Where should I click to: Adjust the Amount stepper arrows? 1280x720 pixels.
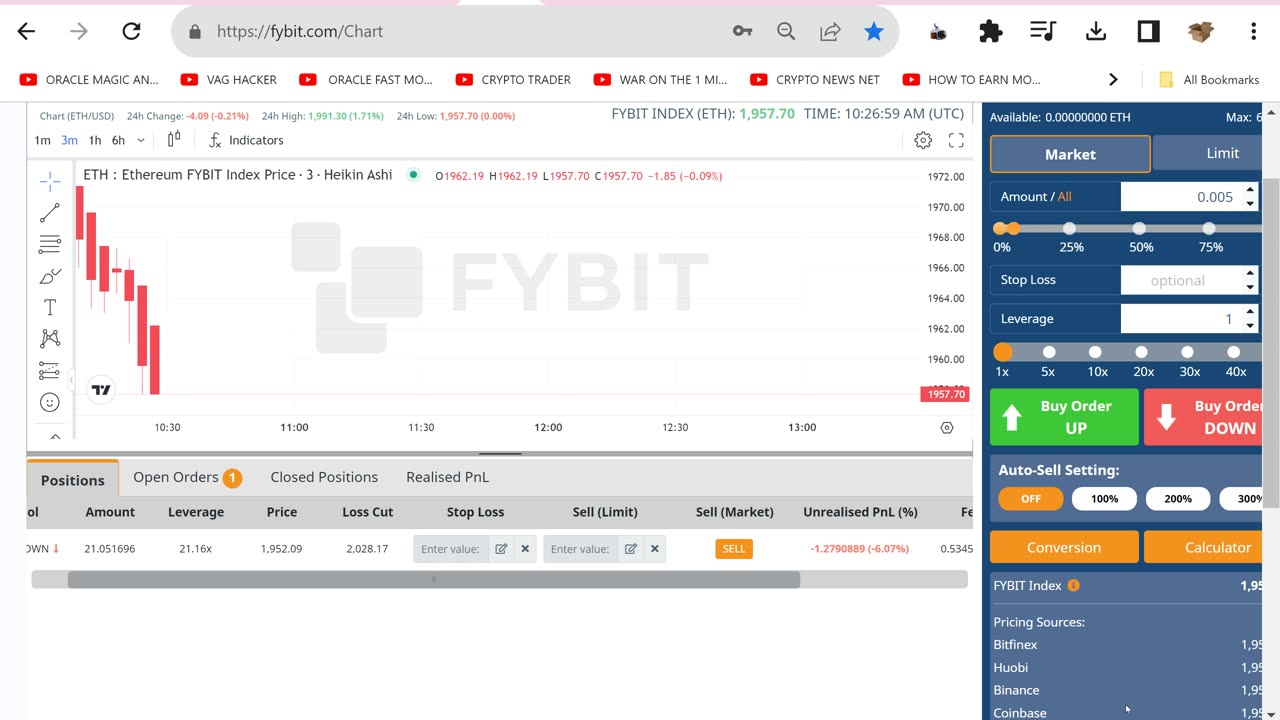(x=1250, y=197)
